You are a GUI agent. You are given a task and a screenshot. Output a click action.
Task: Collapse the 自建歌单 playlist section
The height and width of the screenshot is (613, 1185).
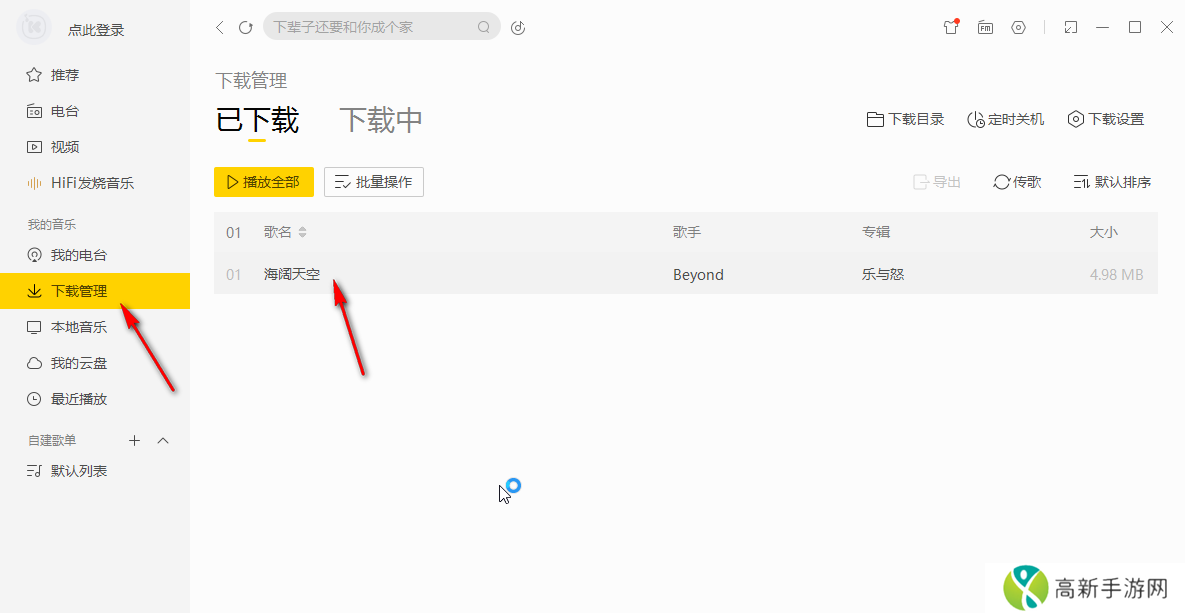click(163, 440)
